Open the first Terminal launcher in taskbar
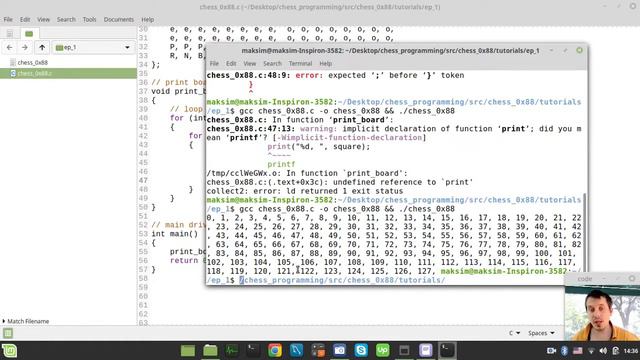Image resolution: width=640 pixels, height=360 pixels. click(x=253, y=351)
